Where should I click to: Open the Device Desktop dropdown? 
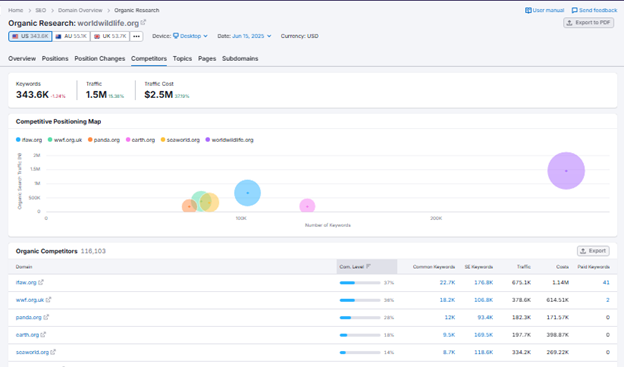[190, 36]
